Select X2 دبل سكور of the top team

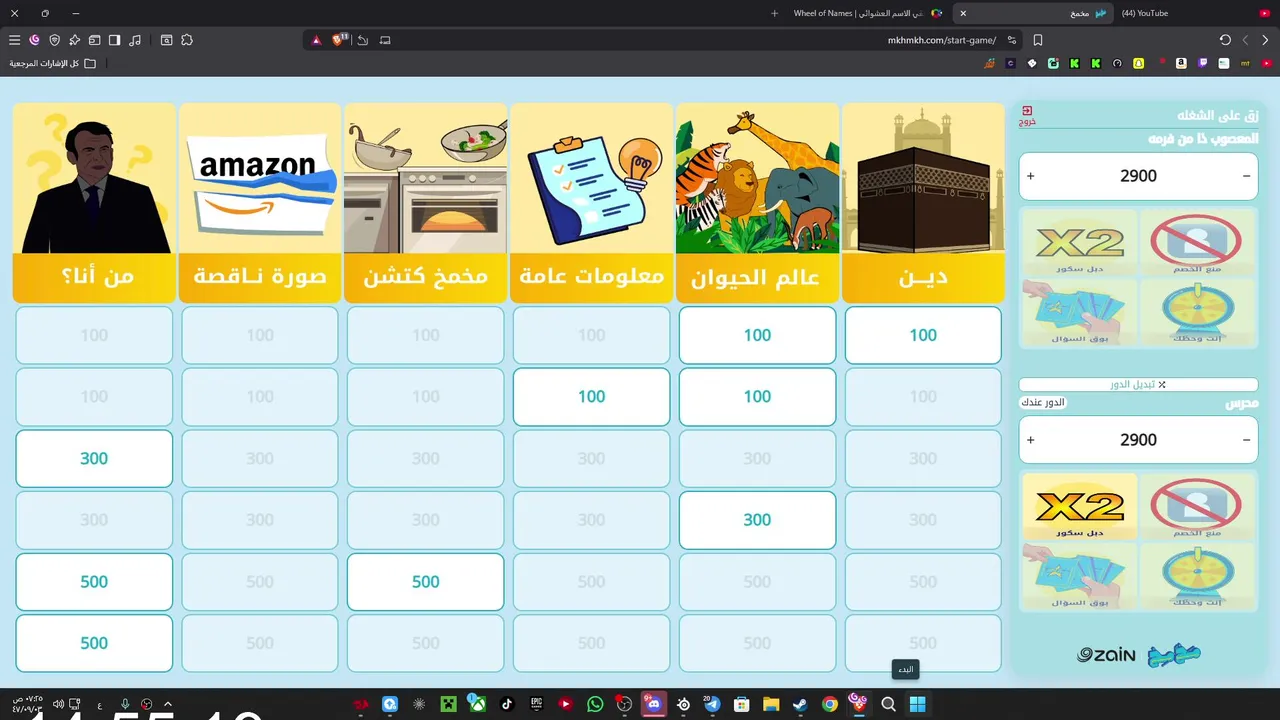pos(1080,242)
